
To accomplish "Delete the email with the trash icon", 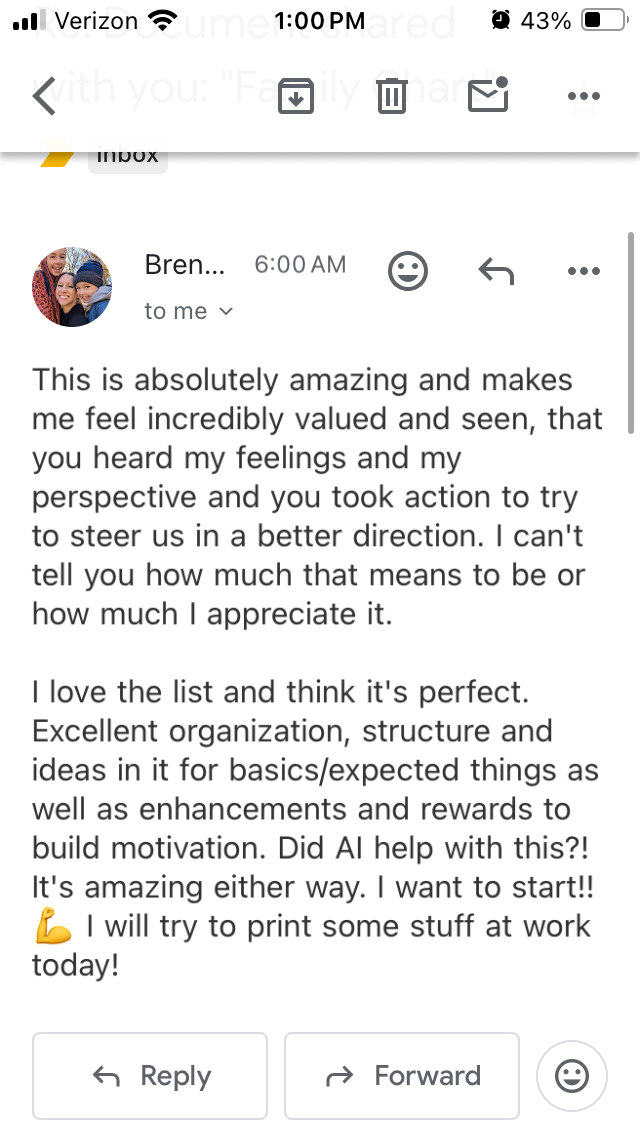I will click(x=392, y=96).
